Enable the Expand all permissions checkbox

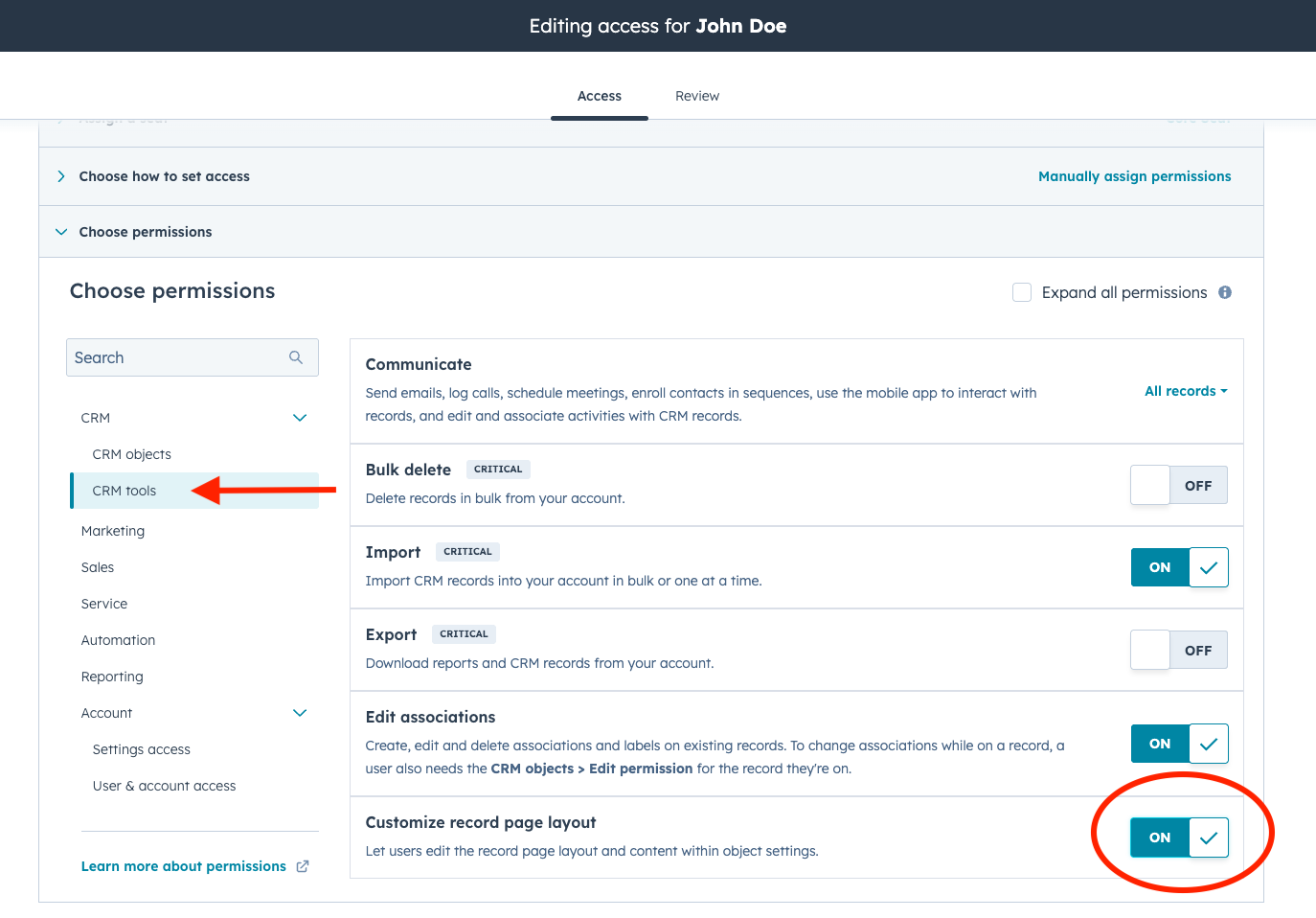tap(1022, 292)
